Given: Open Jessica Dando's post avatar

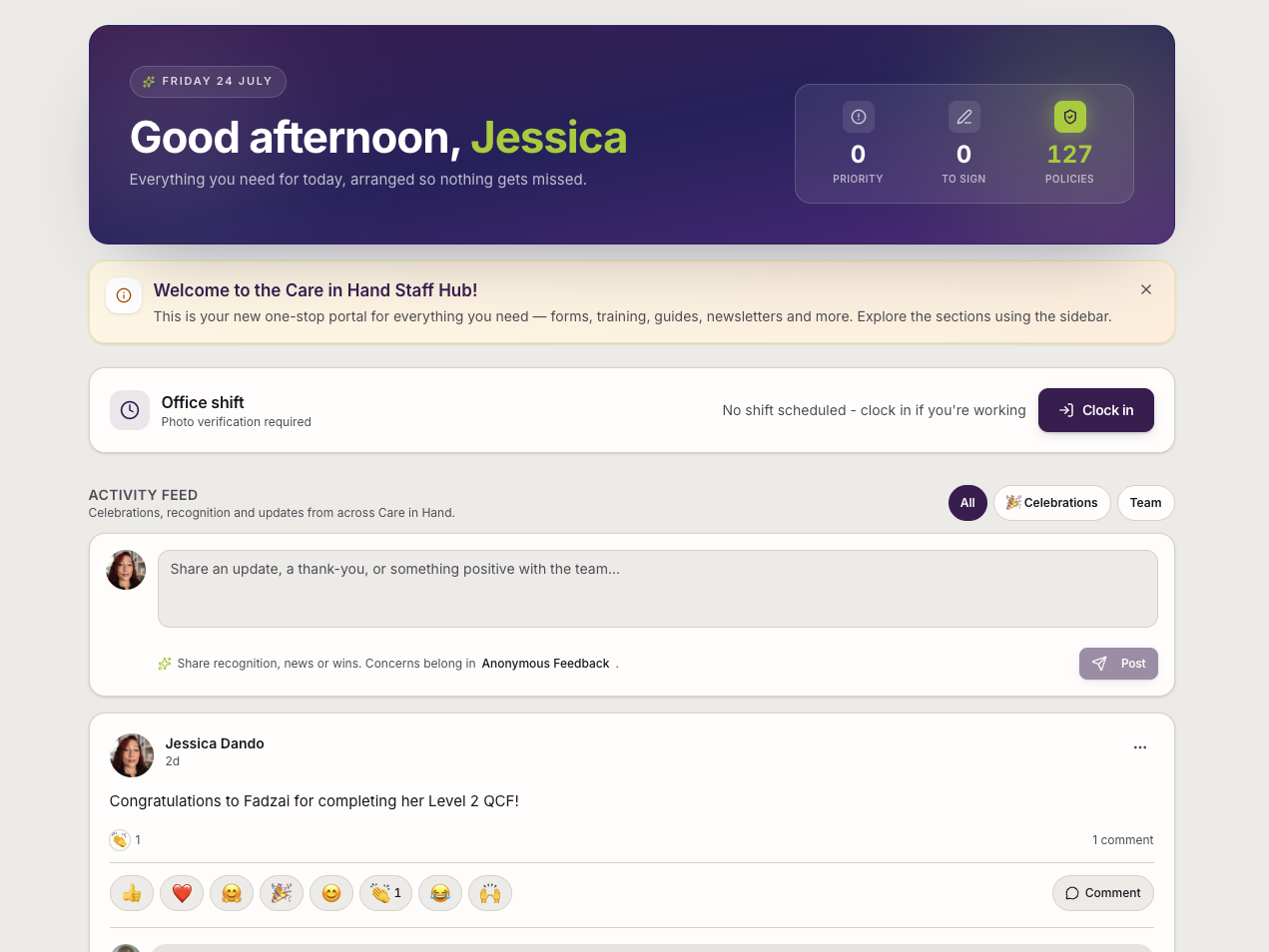Looking at the screenshot, I should 132,755.
